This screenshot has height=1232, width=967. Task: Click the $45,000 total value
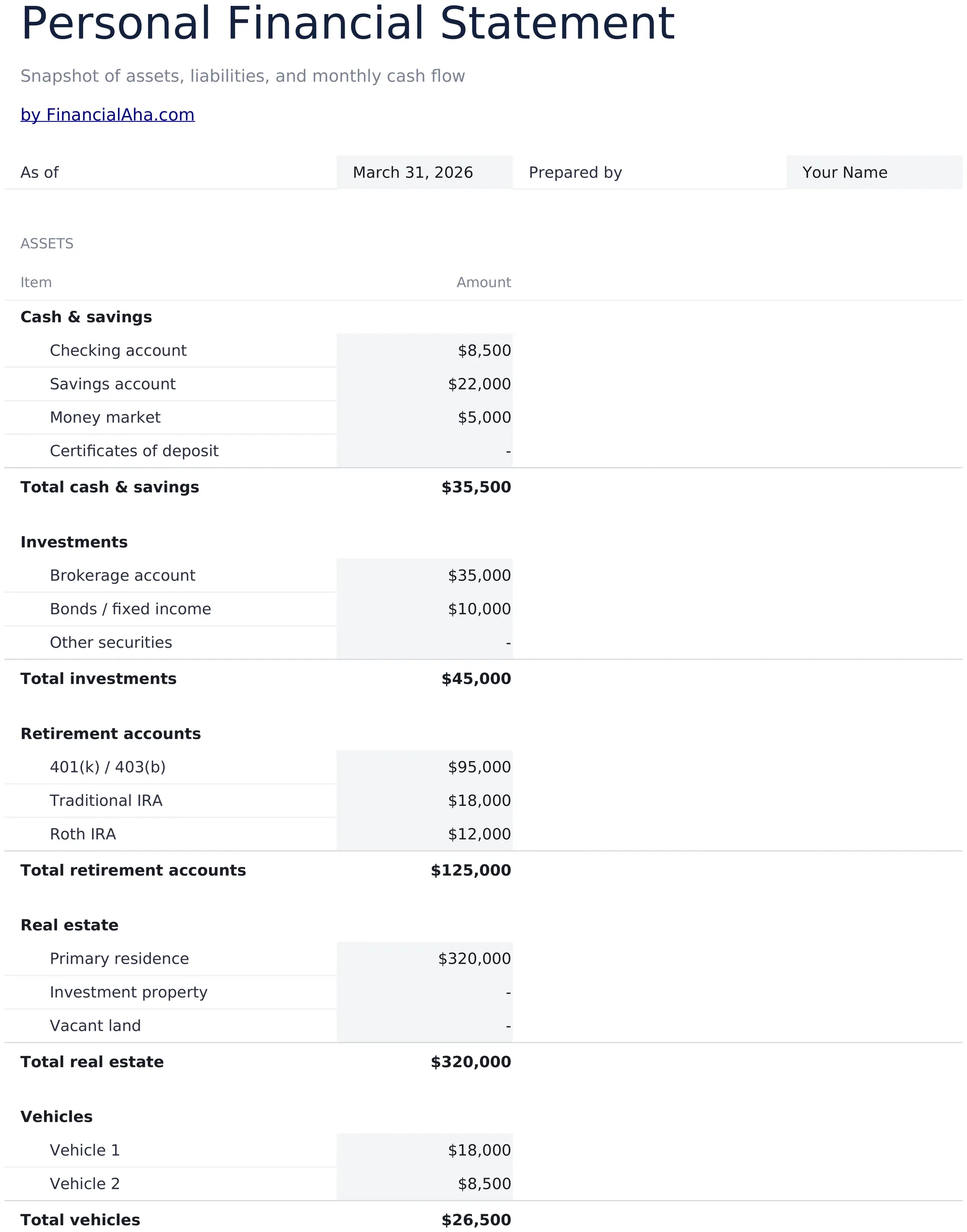click(x=476, y=679)
